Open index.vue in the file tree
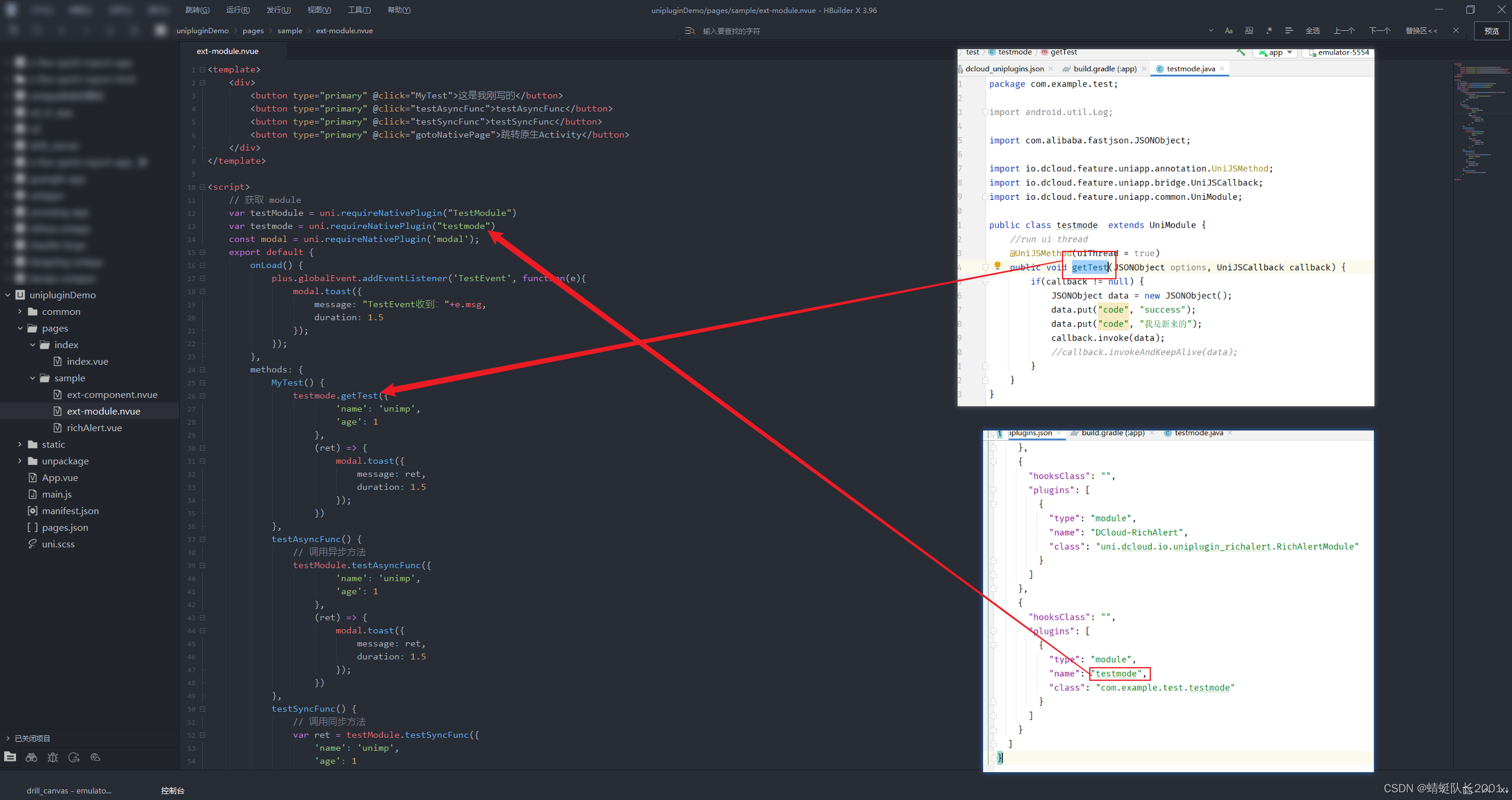 coord(87,361)
